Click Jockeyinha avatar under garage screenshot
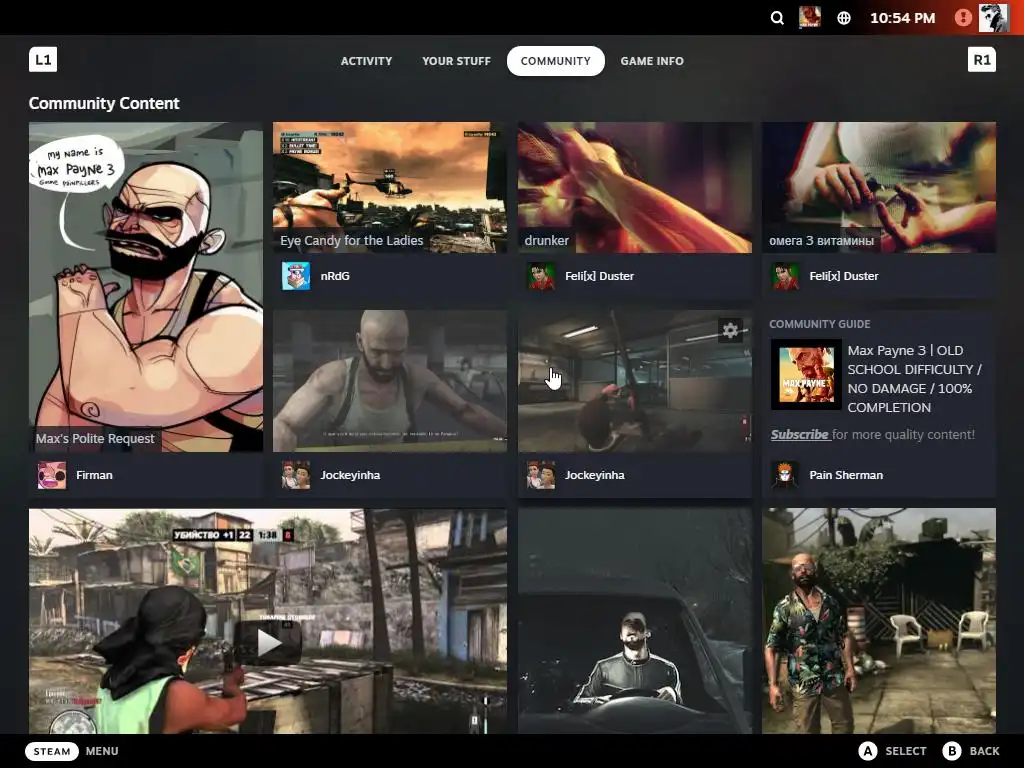Viewport: 1024px width, 768px height. [541, 475]
